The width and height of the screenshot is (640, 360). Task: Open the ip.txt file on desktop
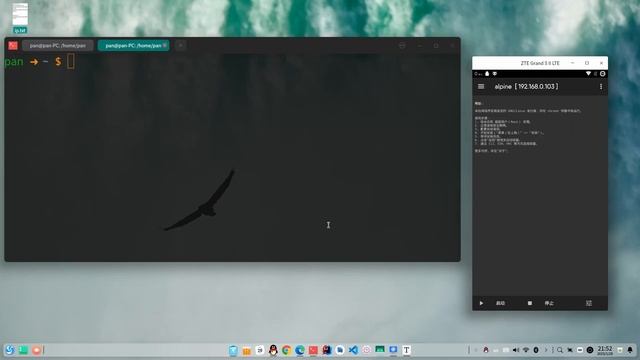pos(20,18)
